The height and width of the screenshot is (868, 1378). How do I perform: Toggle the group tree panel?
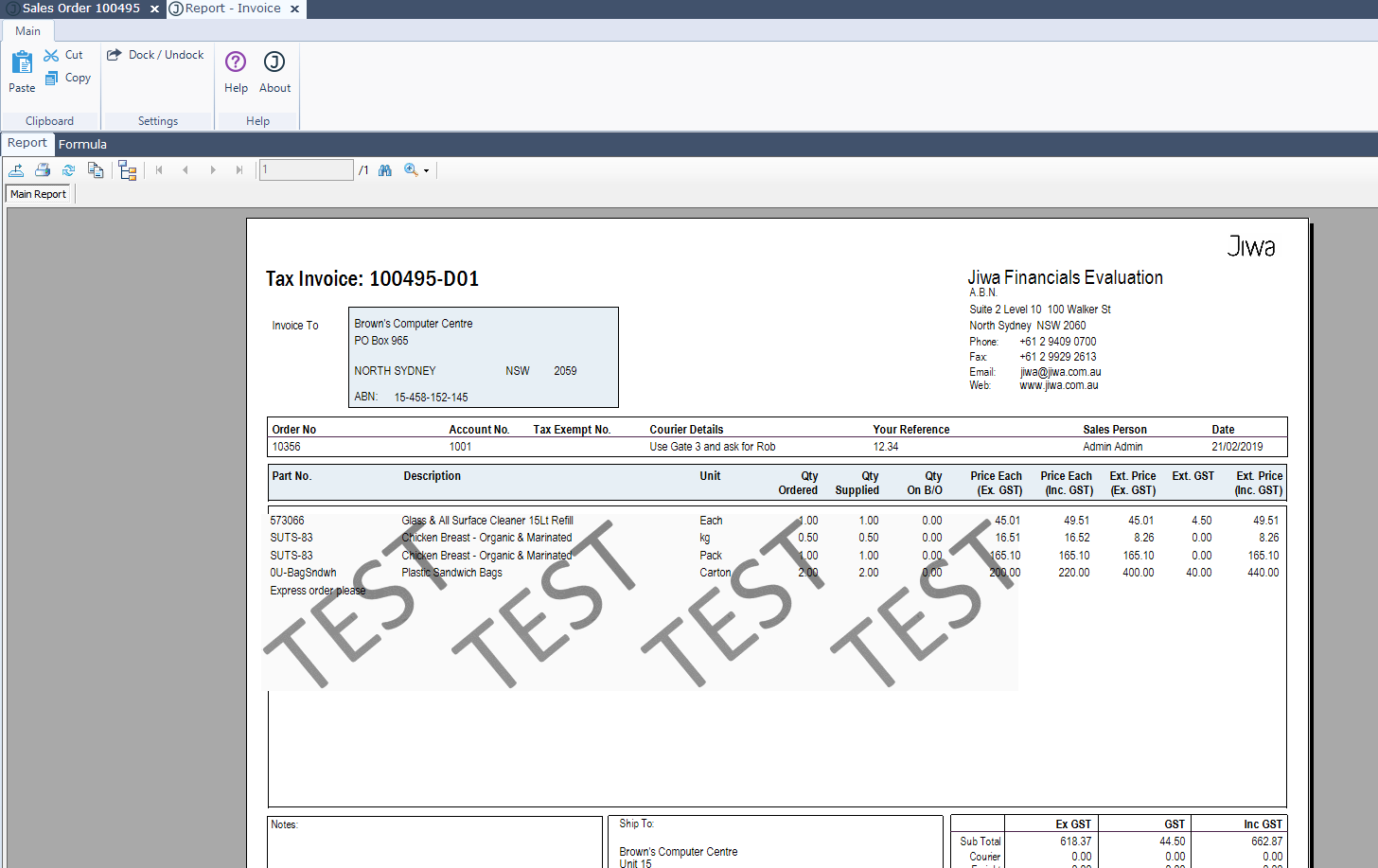point(128,170)
